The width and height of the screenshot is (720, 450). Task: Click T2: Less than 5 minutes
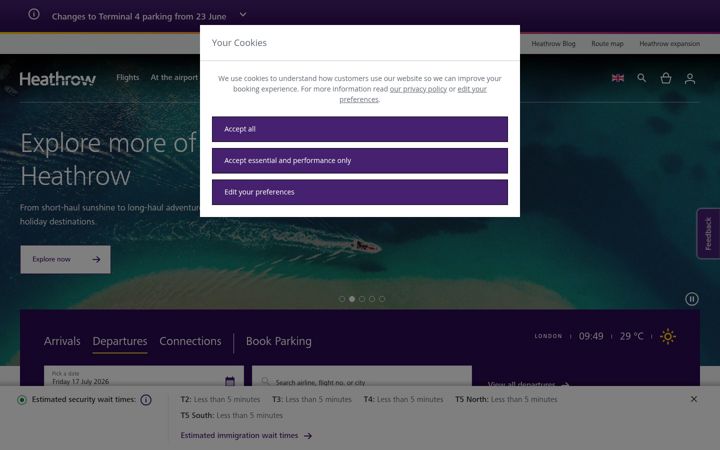(x=220, y=399)
